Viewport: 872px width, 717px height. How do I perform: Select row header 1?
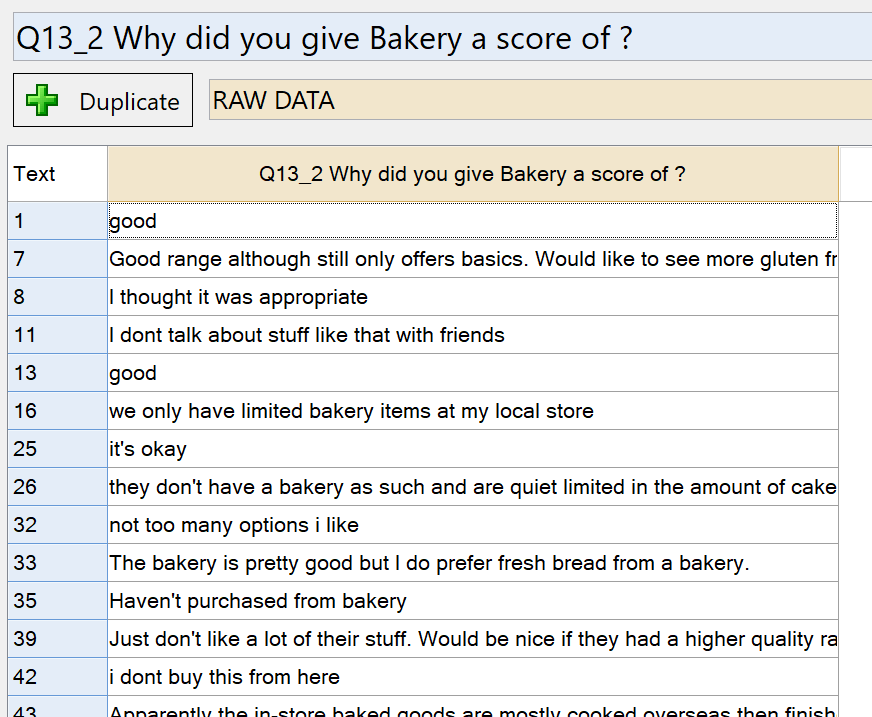(x=57, y=221)
